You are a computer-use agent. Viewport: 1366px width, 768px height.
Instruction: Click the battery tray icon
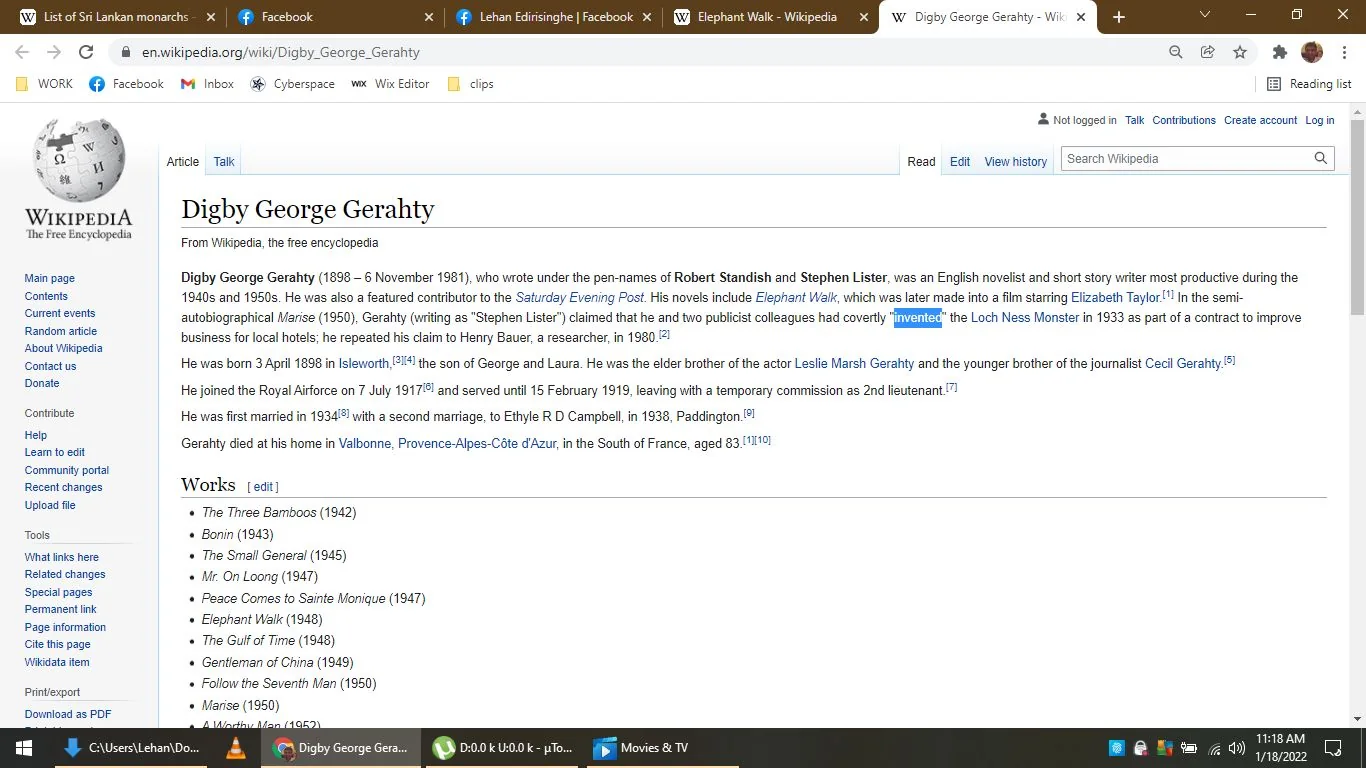pos(1189,748)
